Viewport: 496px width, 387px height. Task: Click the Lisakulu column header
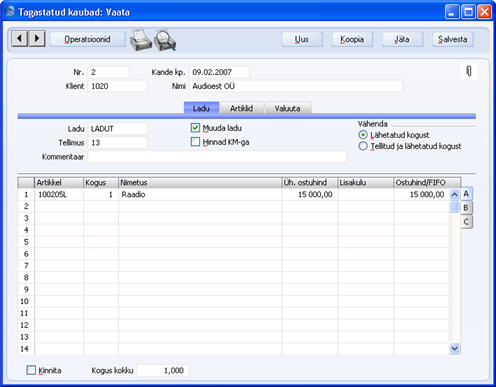click(x=366, y=183)
